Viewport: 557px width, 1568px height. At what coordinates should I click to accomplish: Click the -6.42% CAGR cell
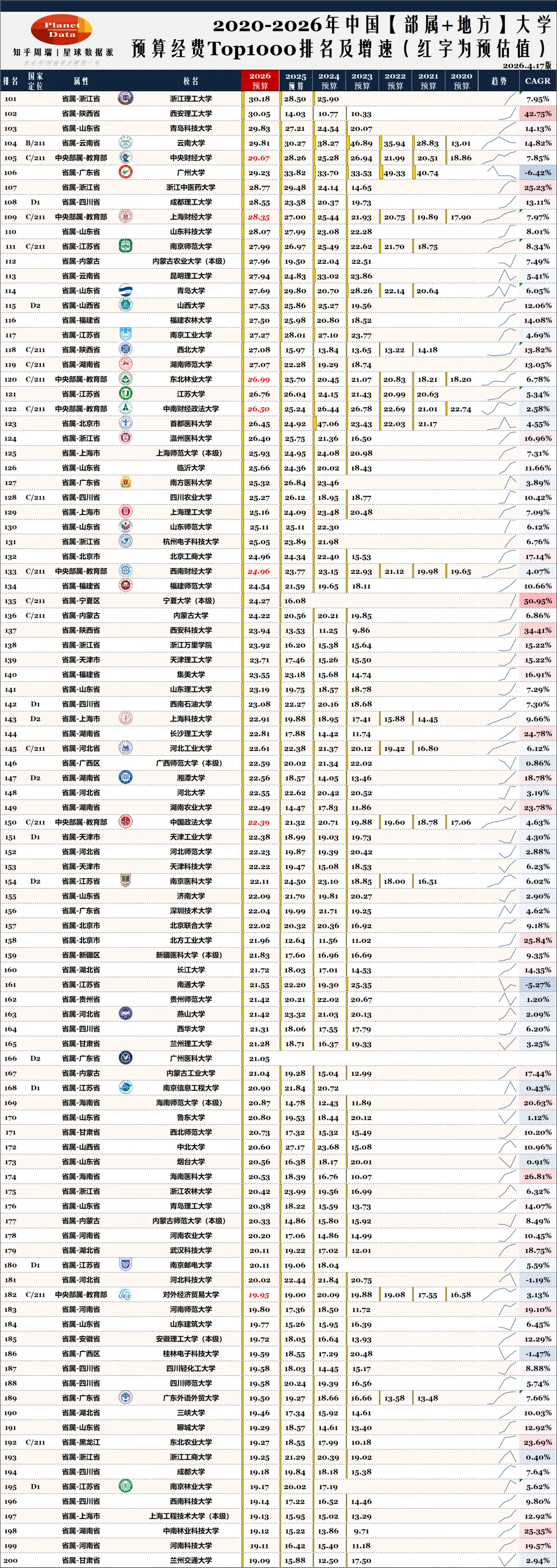(537, 172)
